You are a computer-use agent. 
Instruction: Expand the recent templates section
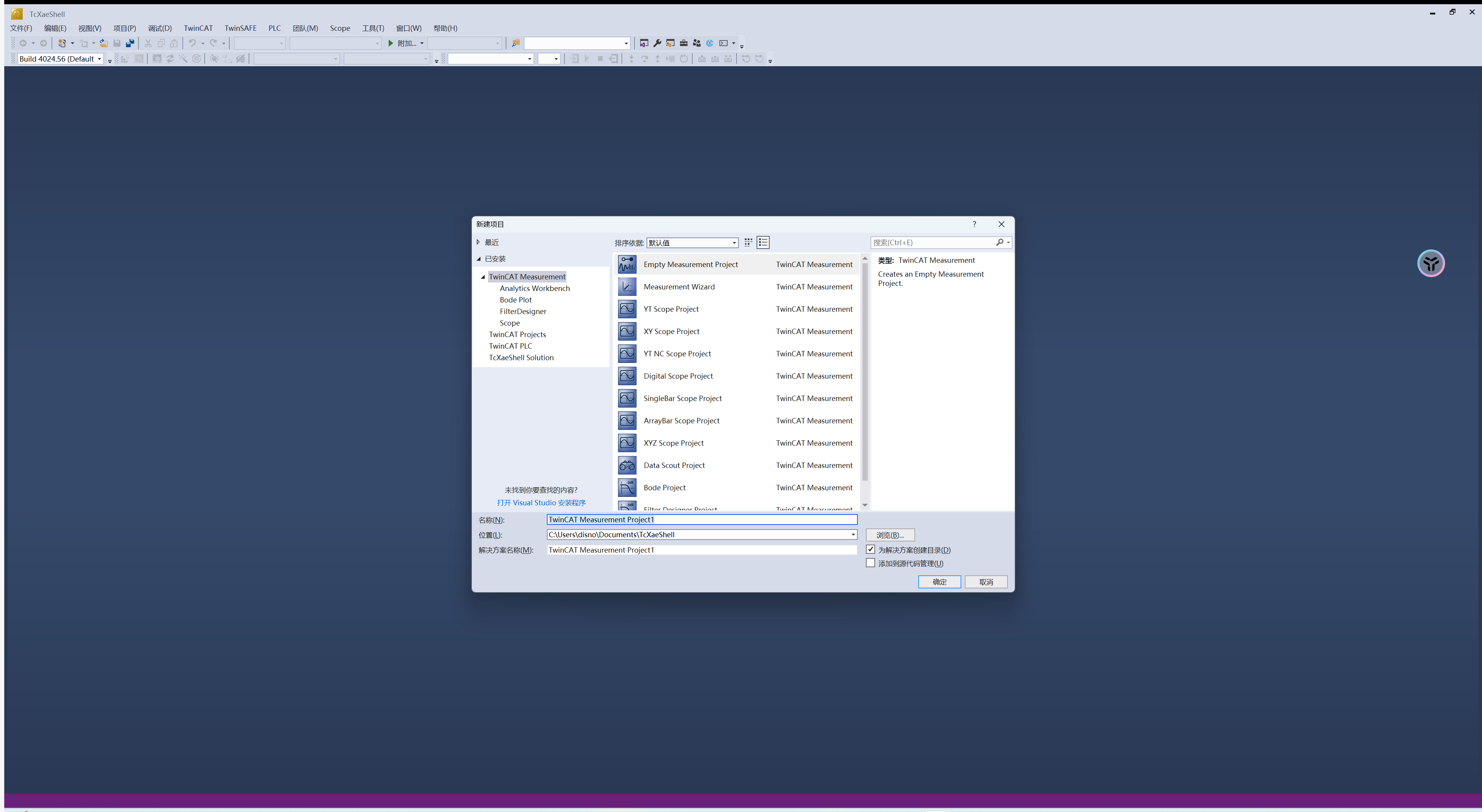pyautogui.click(x=478, y=242)
